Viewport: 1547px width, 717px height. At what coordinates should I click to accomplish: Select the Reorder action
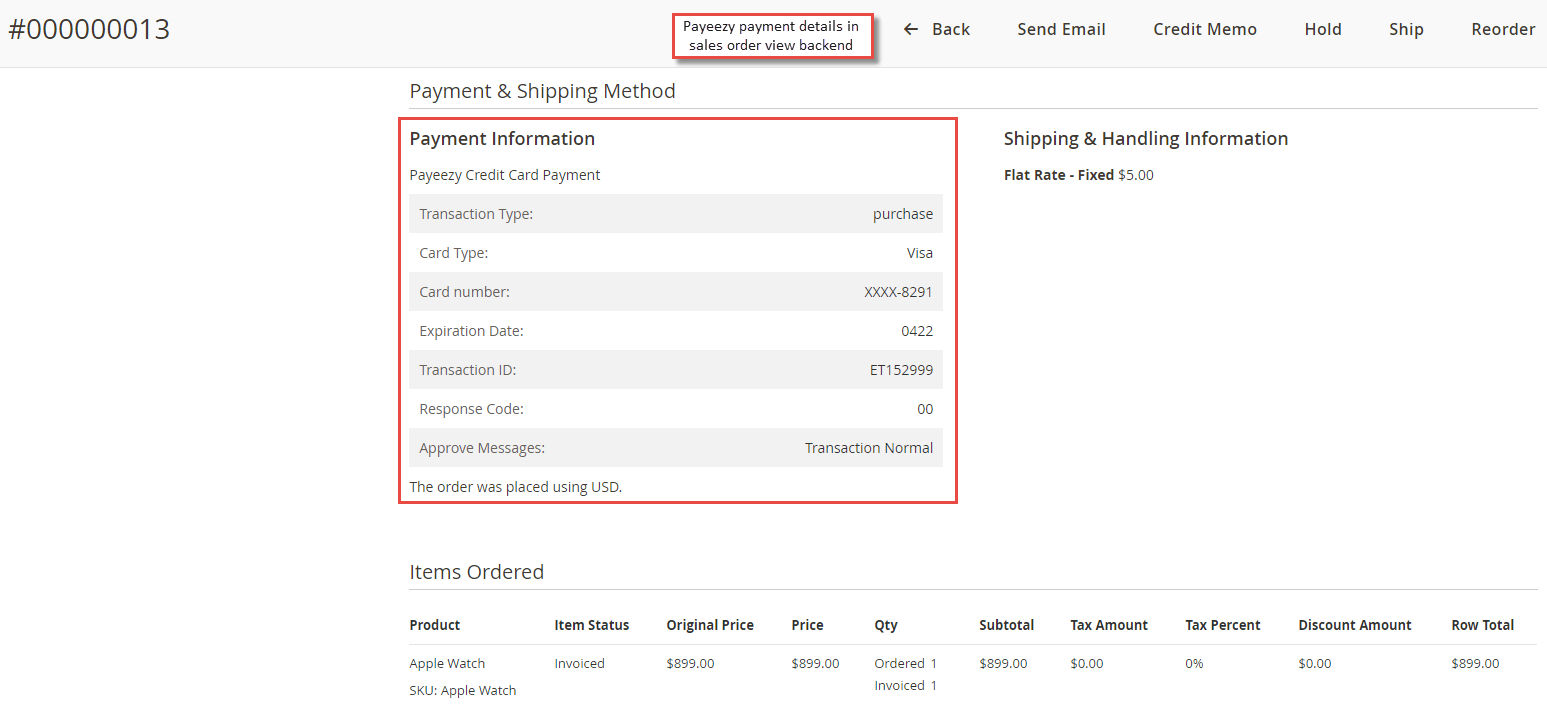click(1502, 29)
